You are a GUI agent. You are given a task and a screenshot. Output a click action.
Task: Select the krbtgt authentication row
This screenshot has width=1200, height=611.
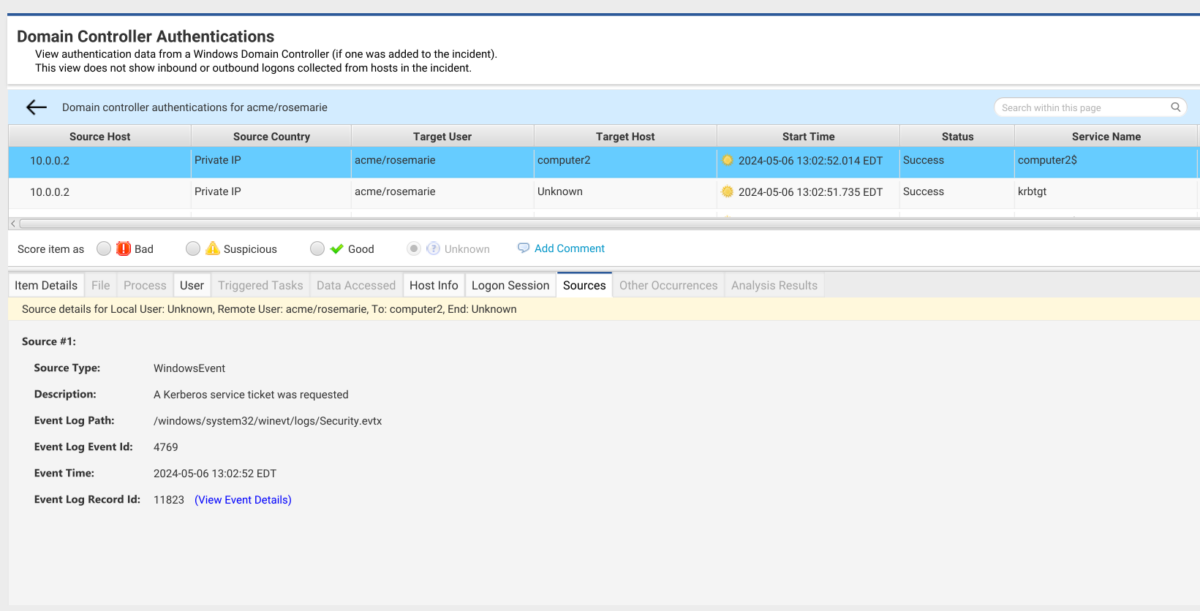pos(400,191)
